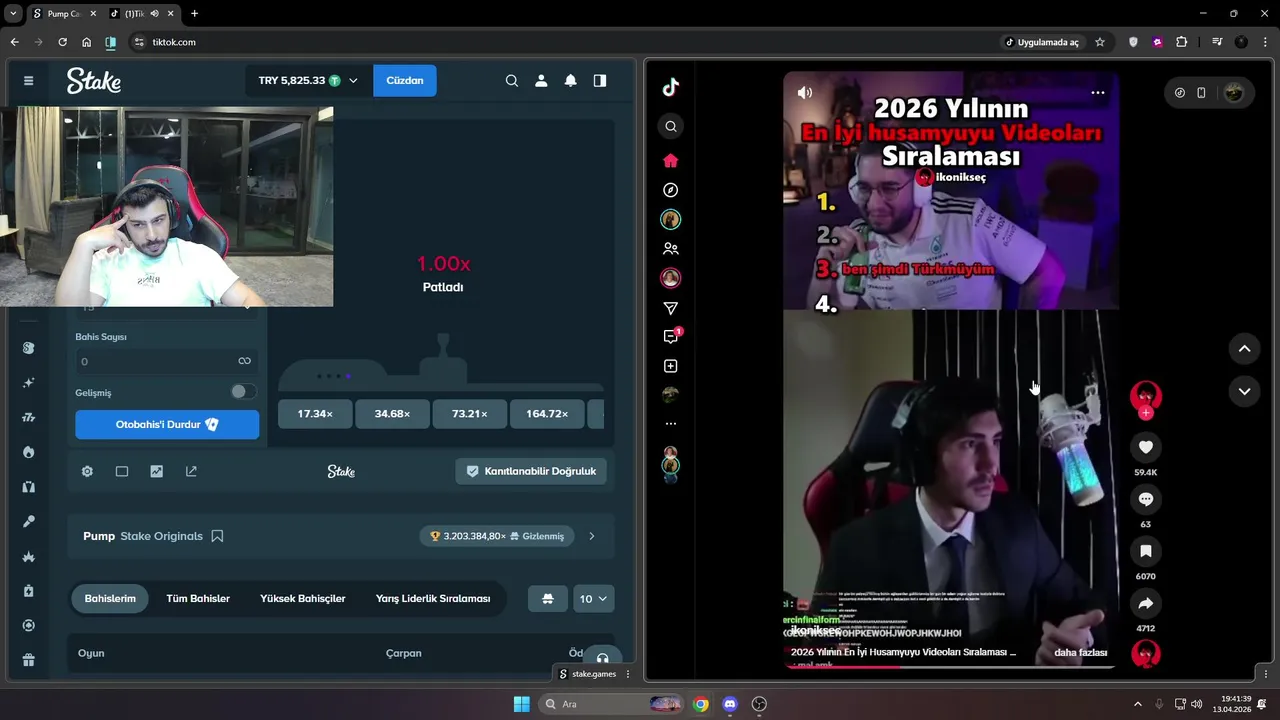Switch to Yüksek Bahisçiler tab

(303, 599)
